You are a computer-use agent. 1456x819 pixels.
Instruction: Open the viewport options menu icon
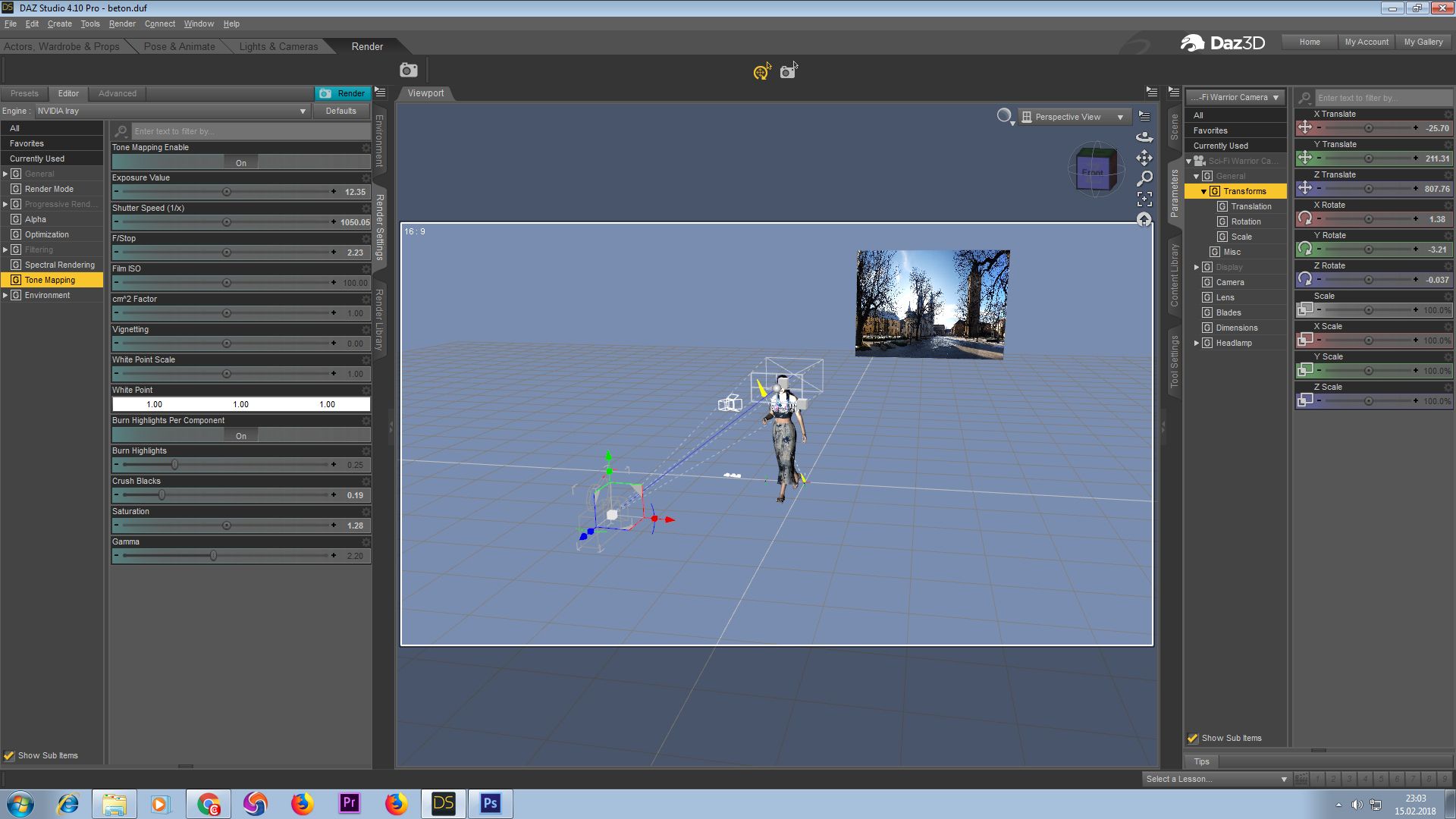click(1144, 116)
